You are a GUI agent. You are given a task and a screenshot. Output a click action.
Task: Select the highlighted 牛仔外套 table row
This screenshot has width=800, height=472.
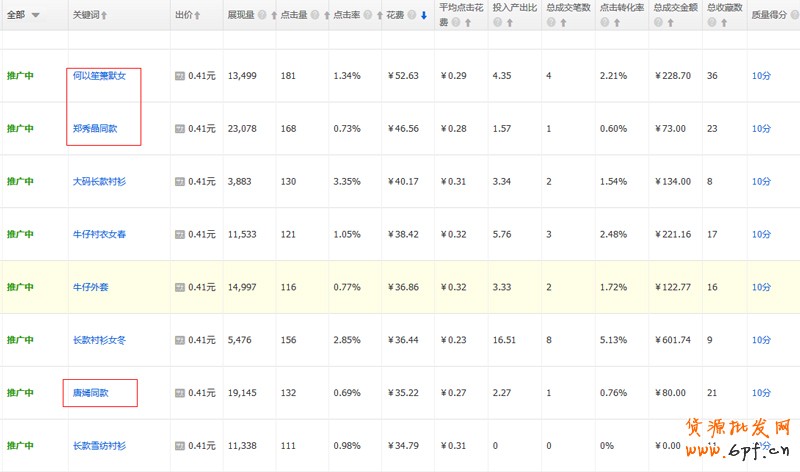[x=400, y=287]
